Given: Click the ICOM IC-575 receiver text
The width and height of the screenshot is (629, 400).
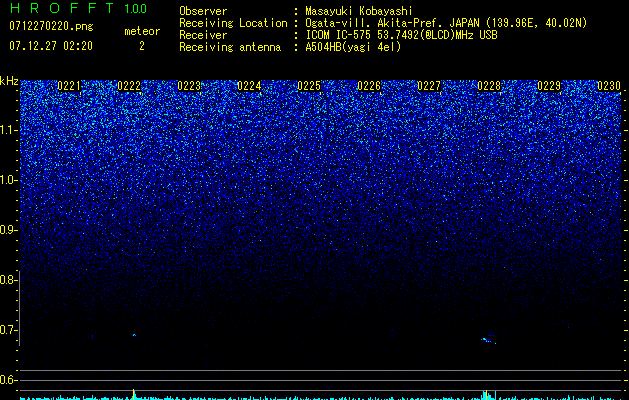Looking at the screenshot, I should click(401, 35).
